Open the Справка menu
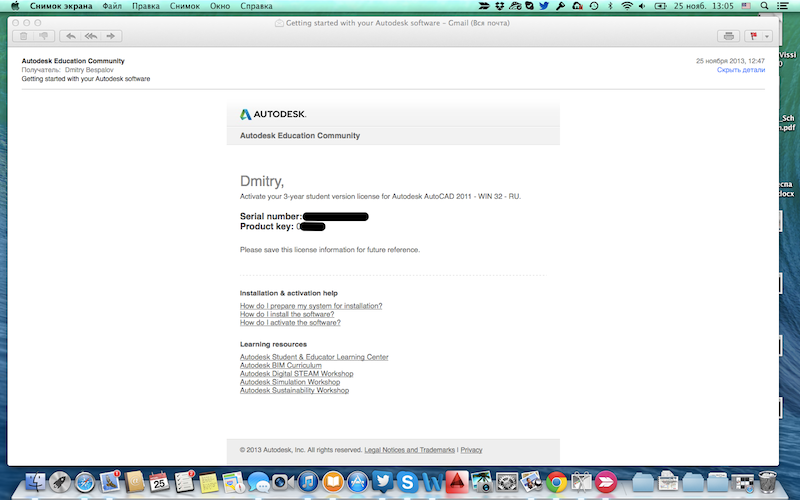Image resolution: width=800 pixels, height=500 pixels. [257, 6]
